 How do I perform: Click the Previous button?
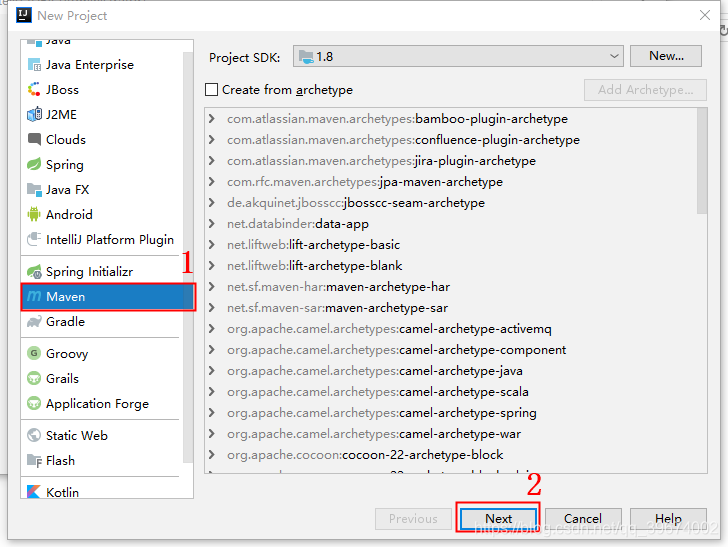pos(413,518)
